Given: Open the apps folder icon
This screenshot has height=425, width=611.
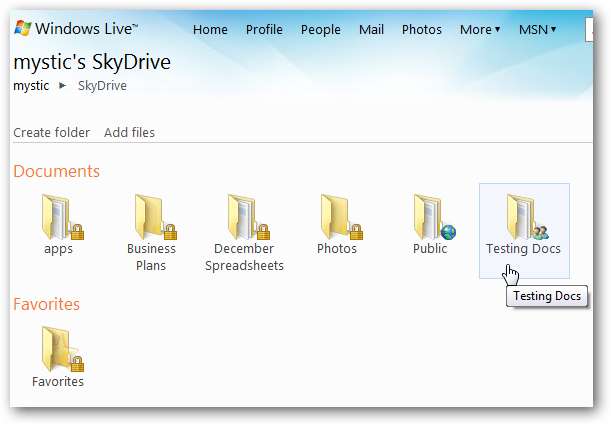Looking at the screenshot, I should (x=62, y=217).
